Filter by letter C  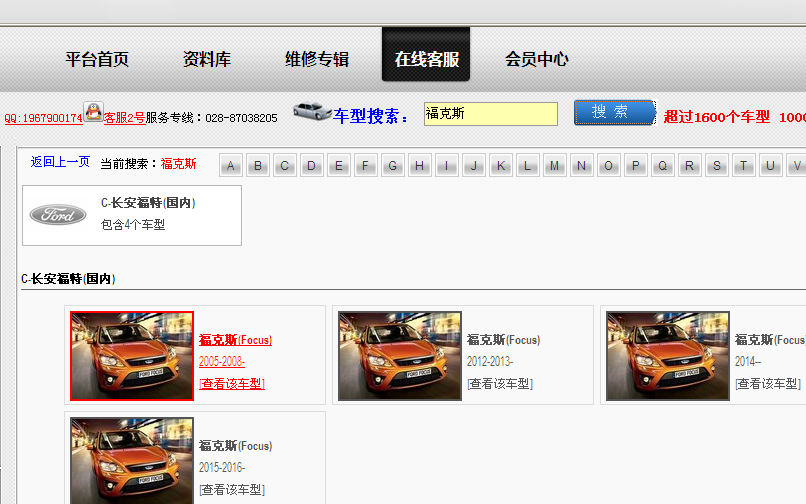(285, 166)
